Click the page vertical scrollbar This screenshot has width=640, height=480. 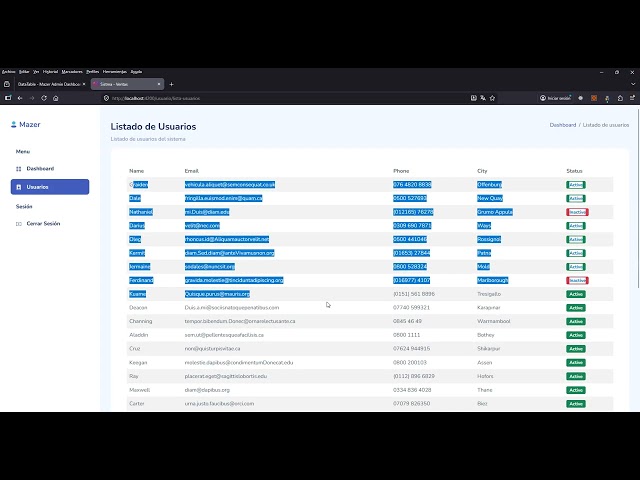(638, 198)
